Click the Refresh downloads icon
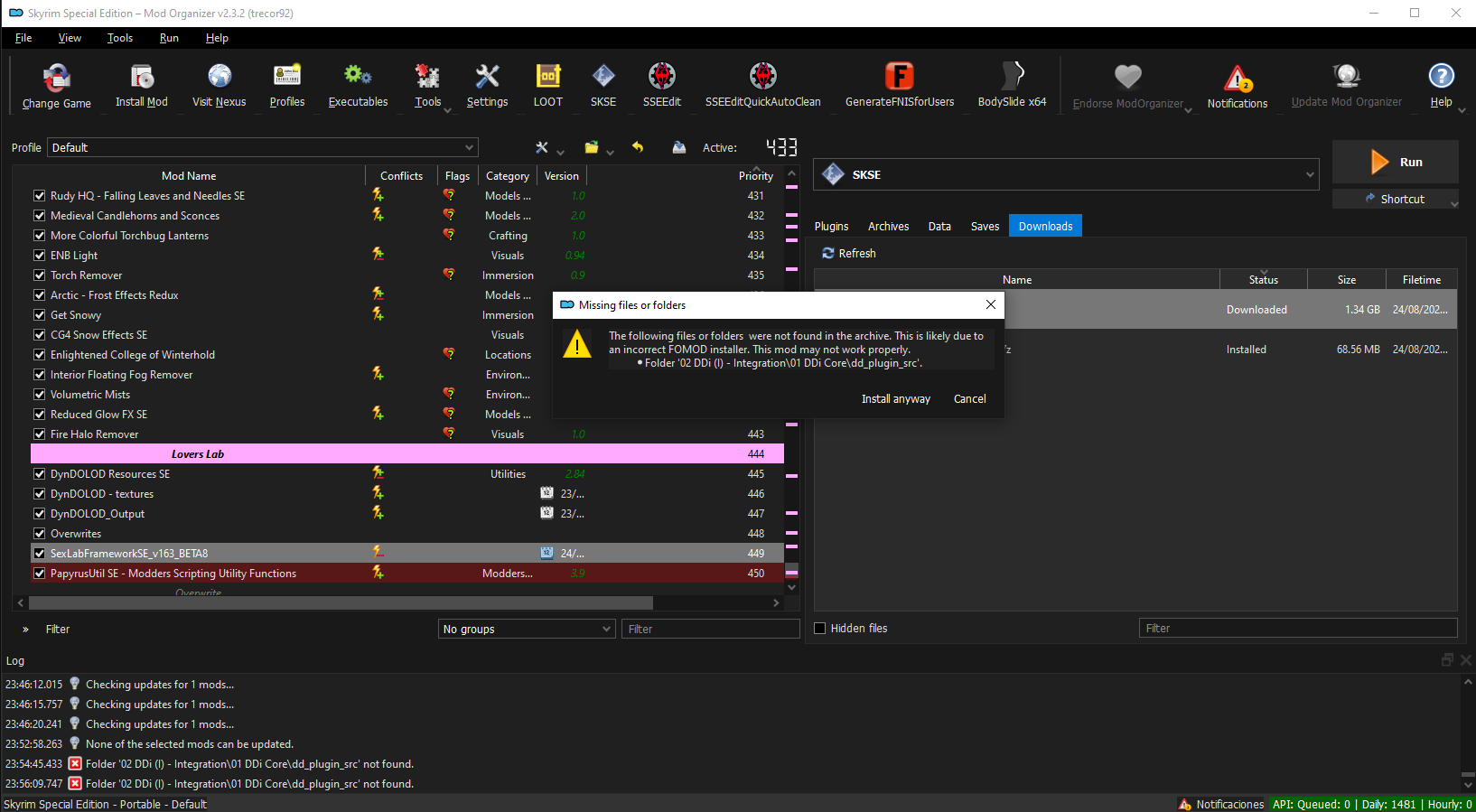 coord(827,253)
